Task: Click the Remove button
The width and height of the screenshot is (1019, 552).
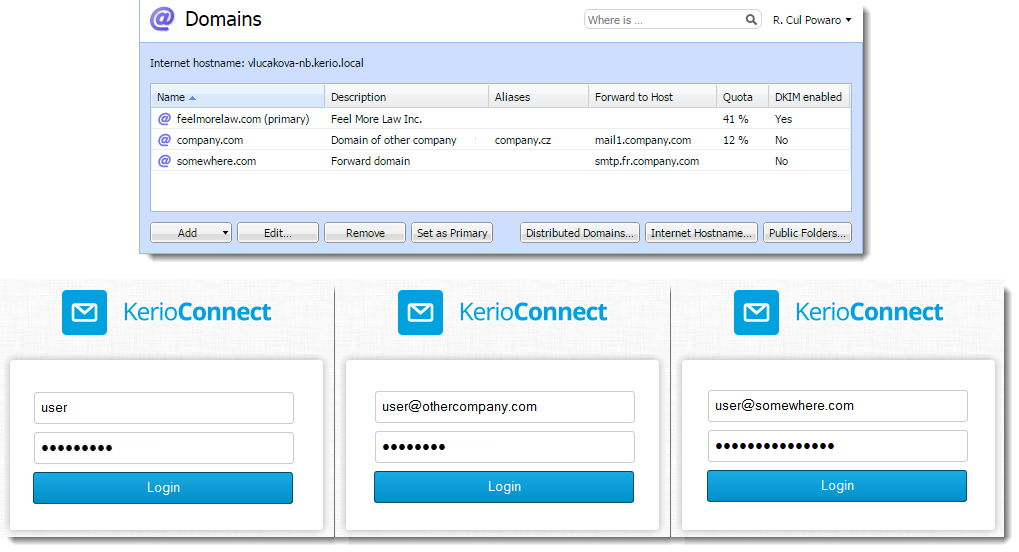Action: click(x=365, y=233)
